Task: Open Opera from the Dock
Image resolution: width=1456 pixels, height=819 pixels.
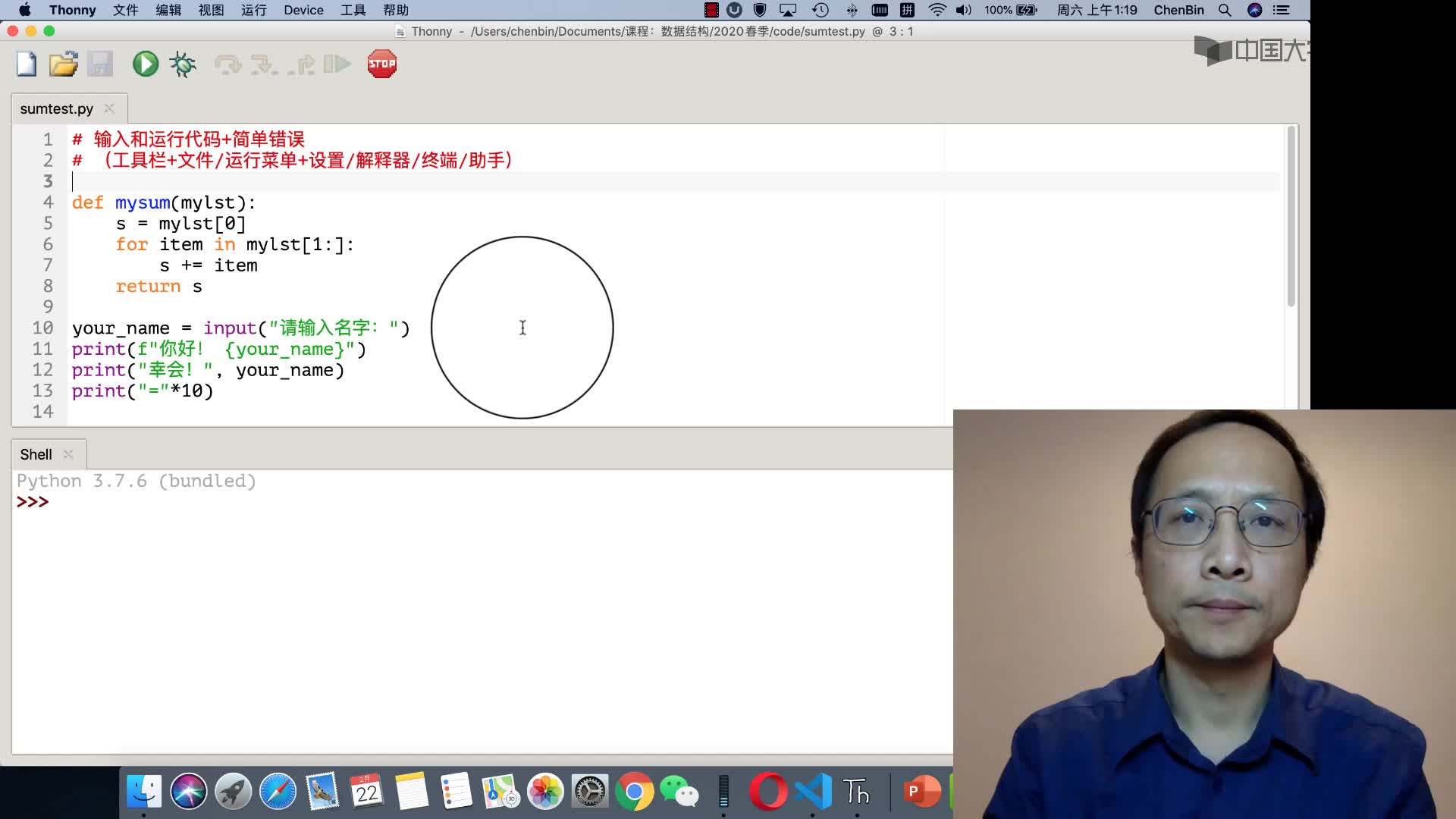Action: (x=768, y=792)
